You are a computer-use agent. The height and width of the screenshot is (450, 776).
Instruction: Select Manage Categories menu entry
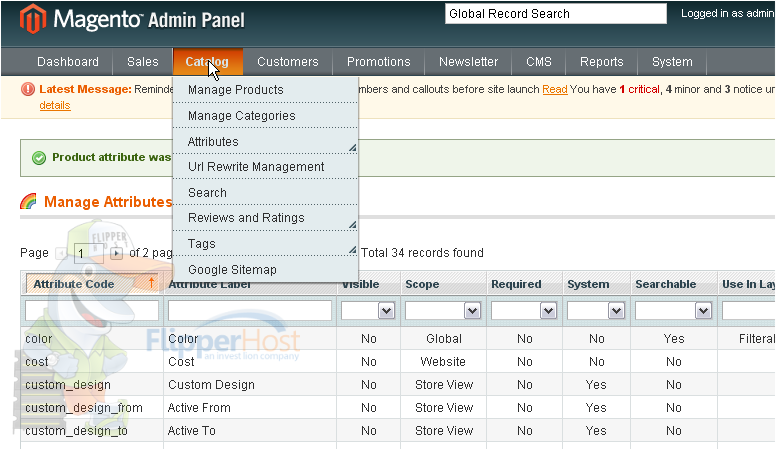tap(265, 116)
